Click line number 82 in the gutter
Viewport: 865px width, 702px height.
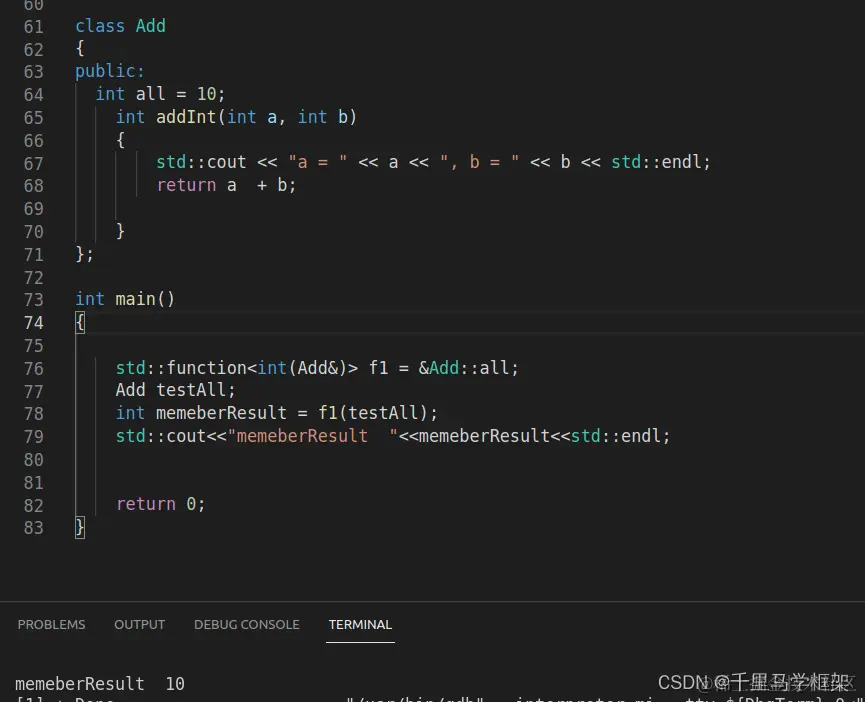coord(34,506)
